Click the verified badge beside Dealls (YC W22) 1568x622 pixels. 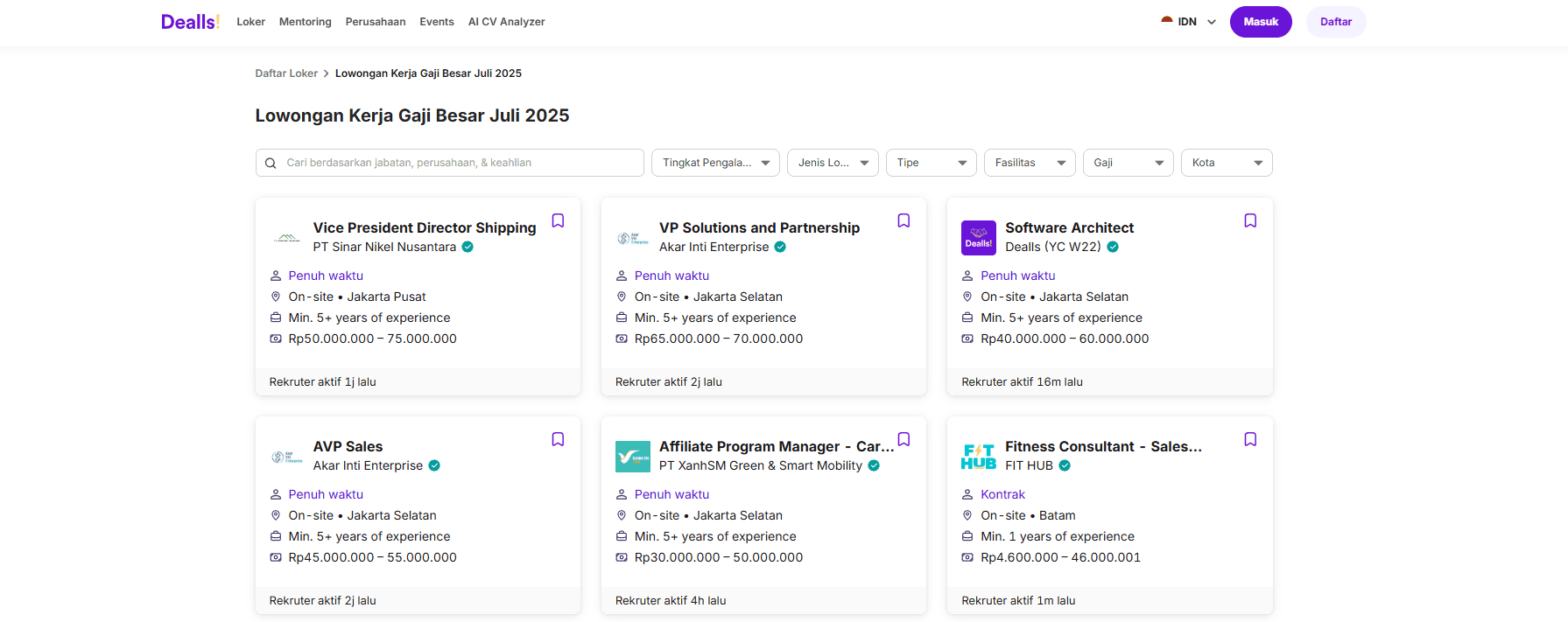click(1113, 247)
